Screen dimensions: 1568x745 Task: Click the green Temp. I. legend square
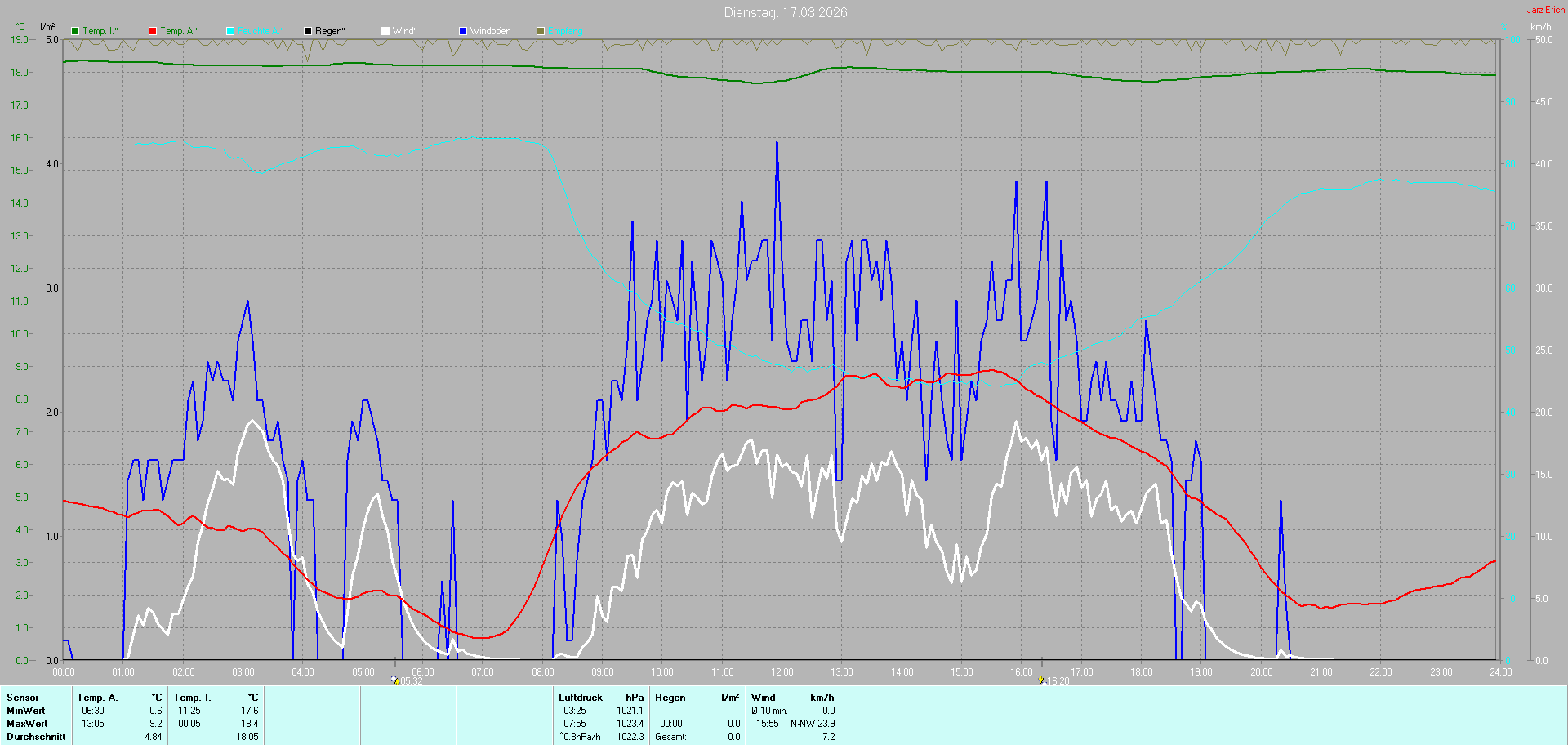coord(75,31)
